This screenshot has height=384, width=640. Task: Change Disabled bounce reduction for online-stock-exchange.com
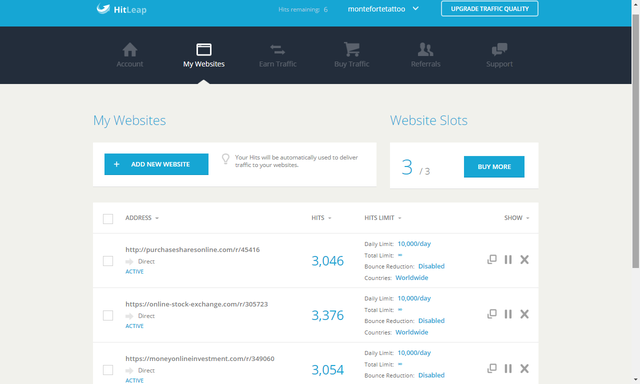coord(431,321)
